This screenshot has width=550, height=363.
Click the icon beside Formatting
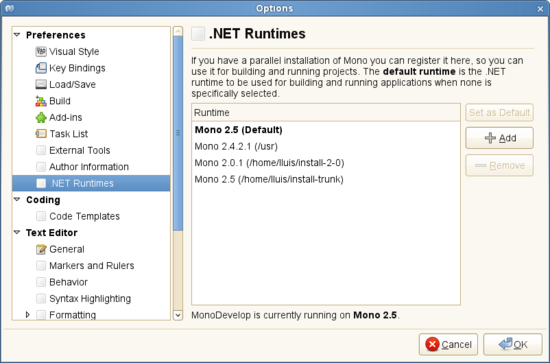[x=41, y=315]
